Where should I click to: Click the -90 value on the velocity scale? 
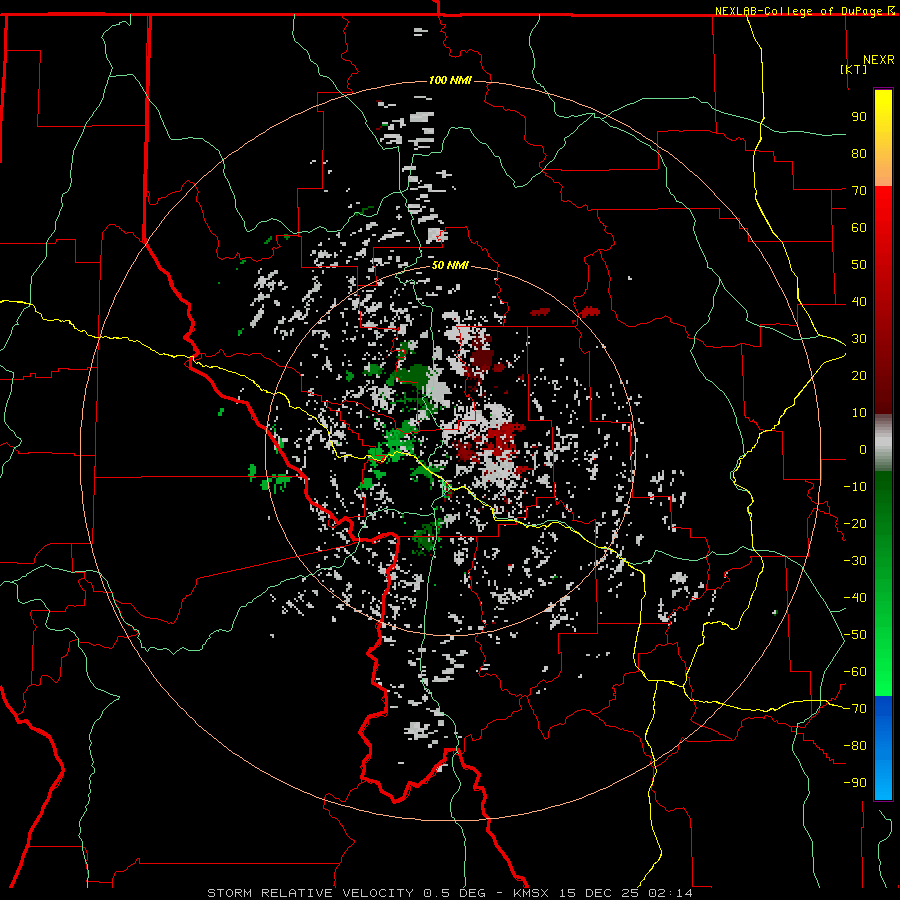pos(855,783)
